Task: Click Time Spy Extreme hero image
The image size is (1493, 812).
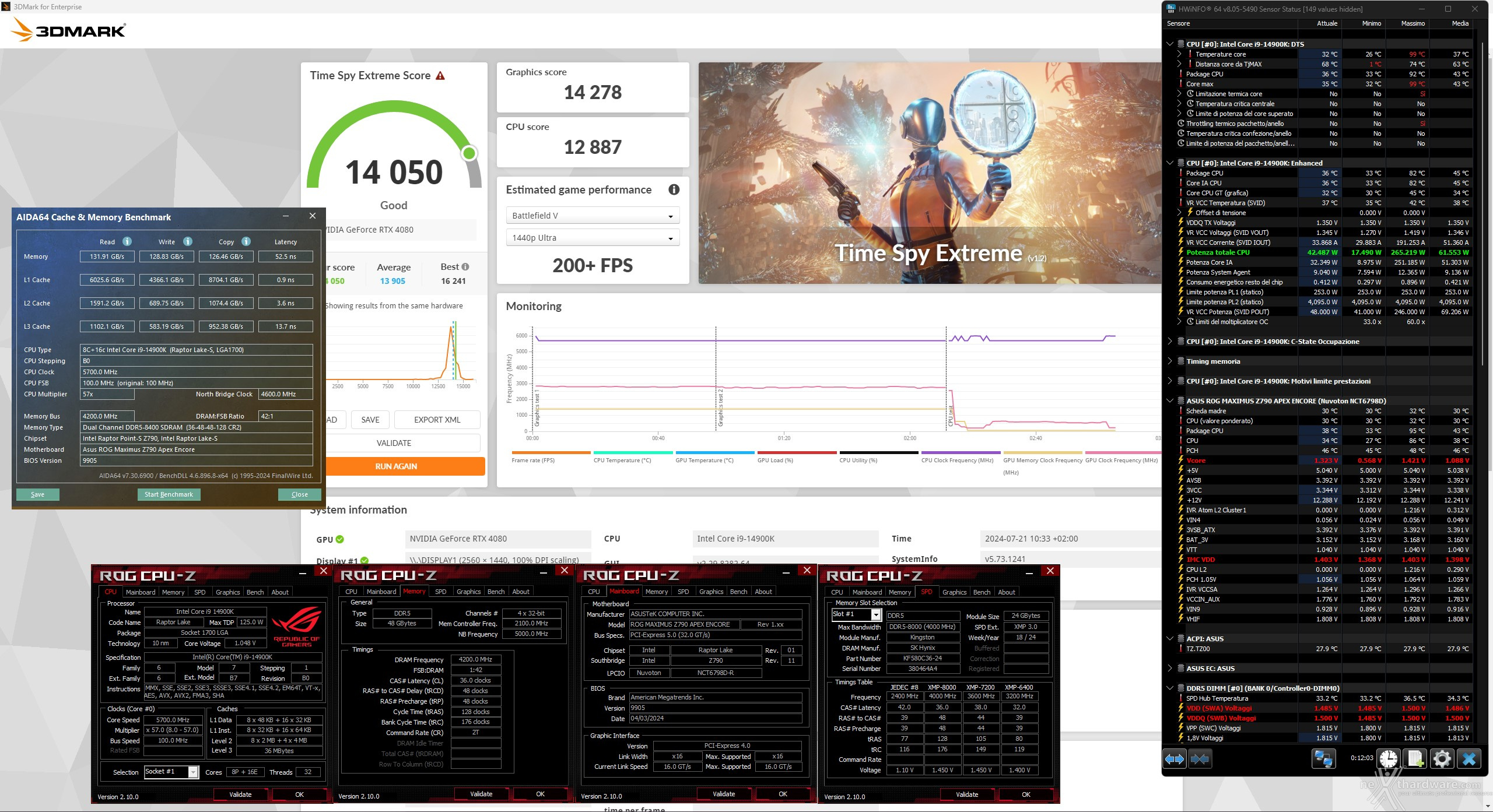Action: pyautogui.click(x=930, y=173)
